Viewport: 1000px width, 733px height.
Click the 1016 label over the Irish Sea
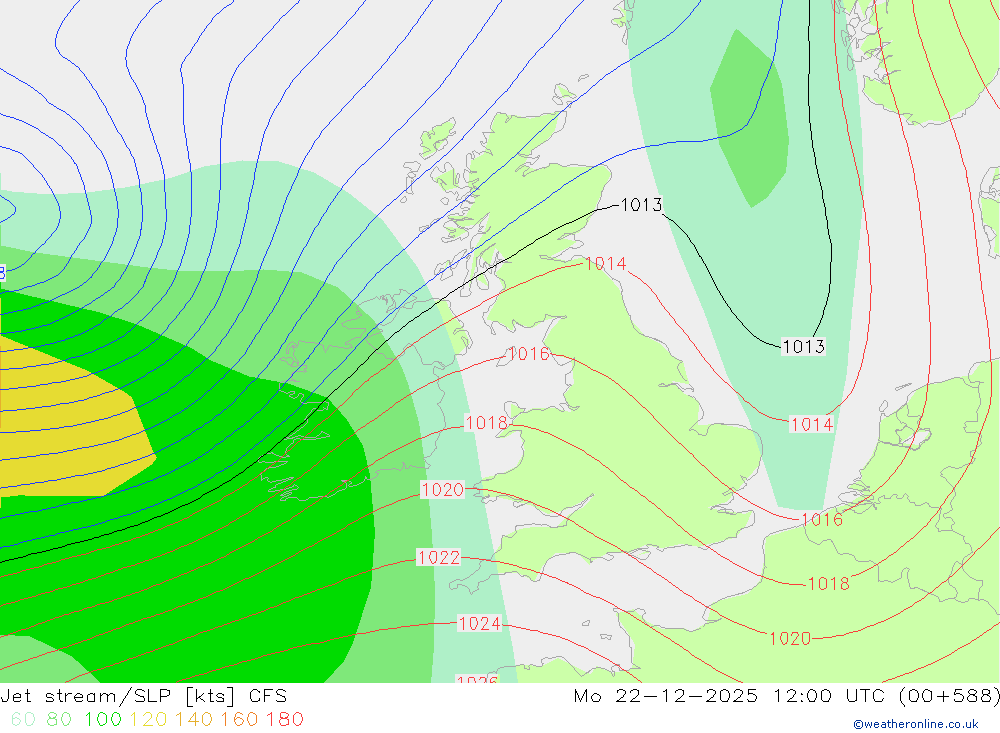[x=529, y=353]
